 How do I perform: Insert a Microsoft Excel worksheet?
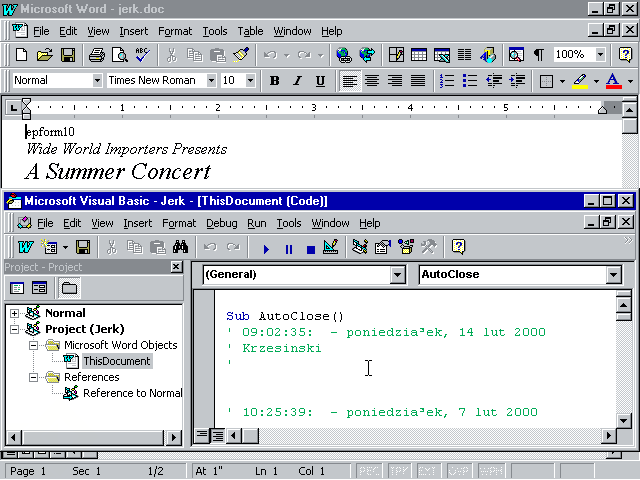pos(442,55)
